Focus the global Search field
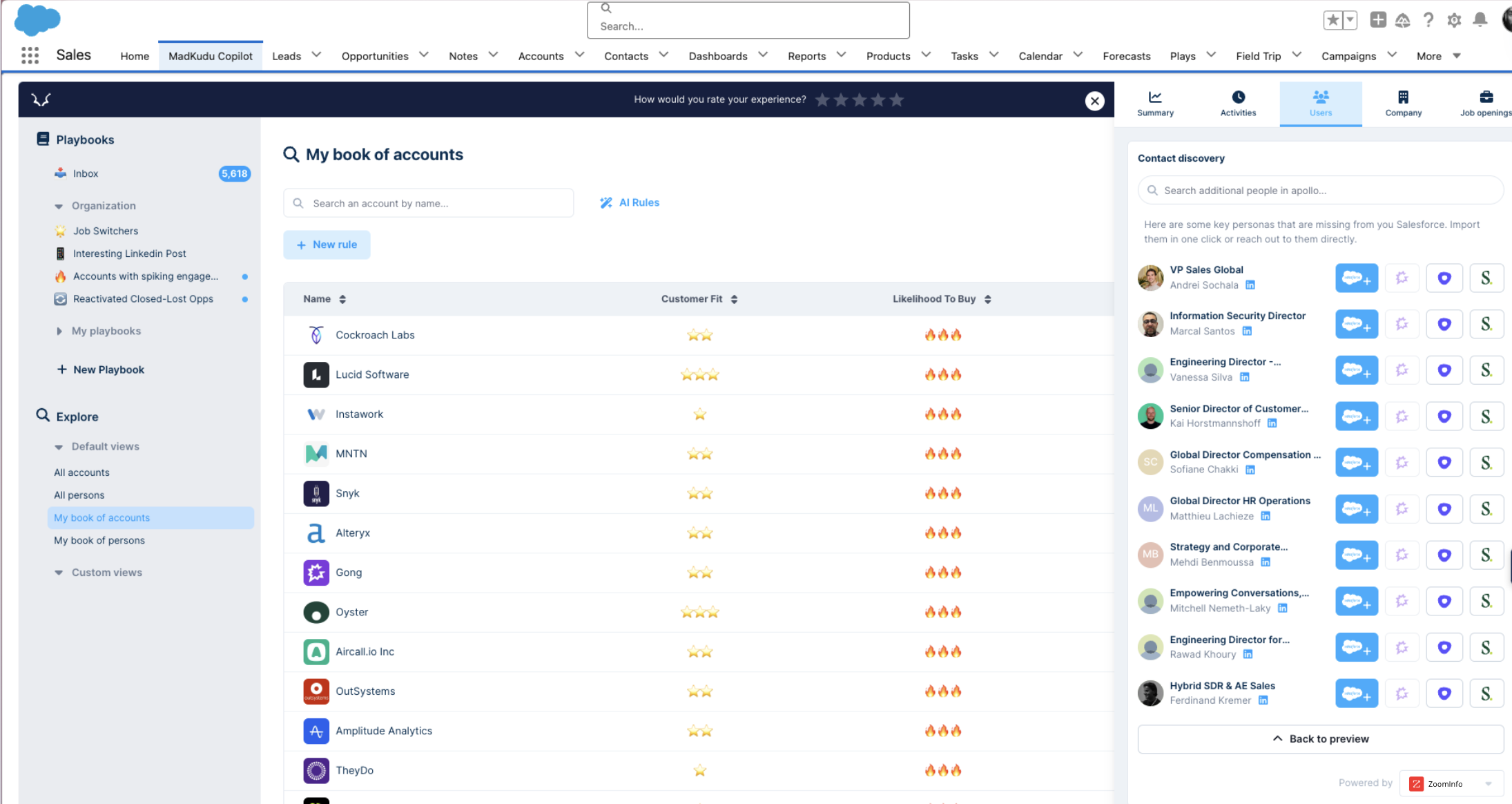This screenshot has width=1512, height=804. point(748,20)
